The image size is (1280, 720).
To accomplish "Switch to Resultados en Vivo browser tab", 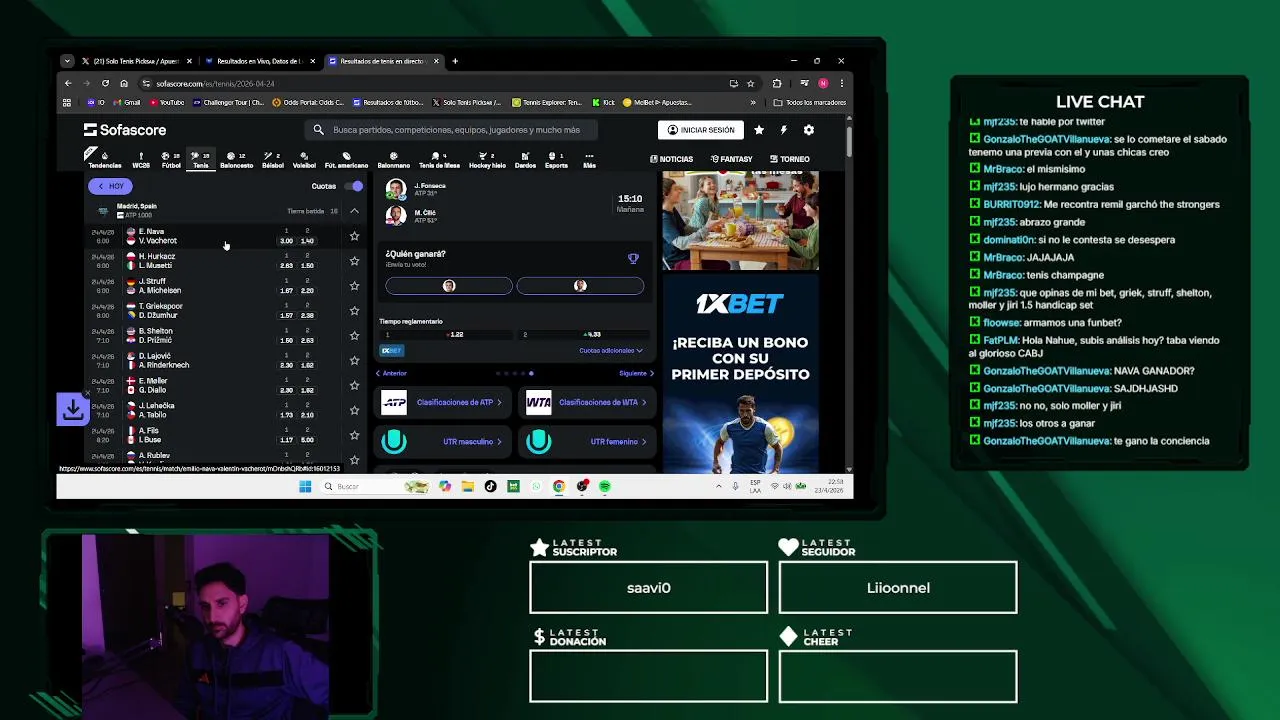I will click(x=259, y=61).
